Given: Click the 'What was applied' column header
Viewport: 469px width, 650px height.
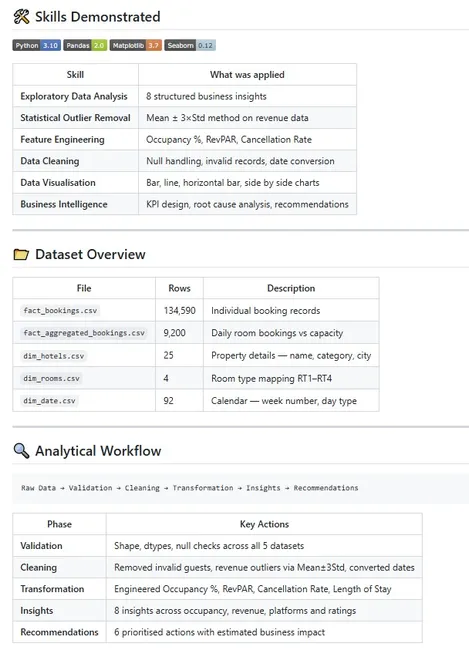Looking at the screenshot, I should pyautogui.click(x=247, y=75).
